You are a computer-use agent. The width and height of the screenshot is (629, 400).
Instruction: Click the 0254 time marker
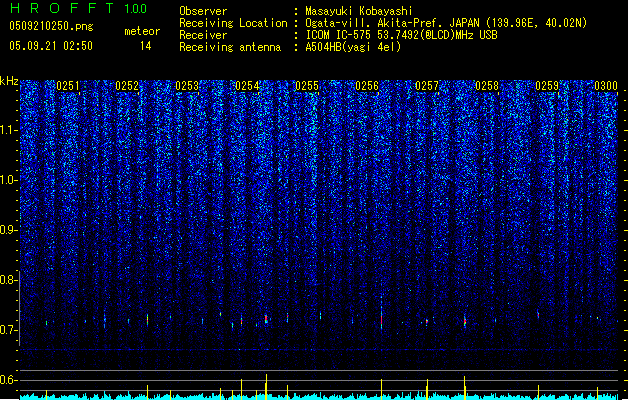(247, 86)
